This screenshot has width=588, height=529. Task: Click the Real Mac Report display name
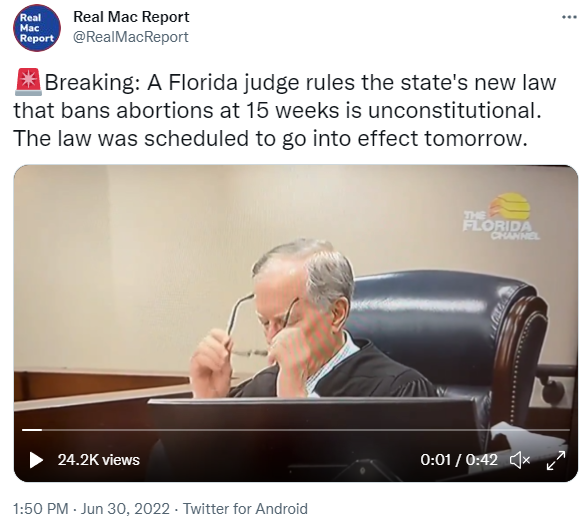[x=131, y=17]
